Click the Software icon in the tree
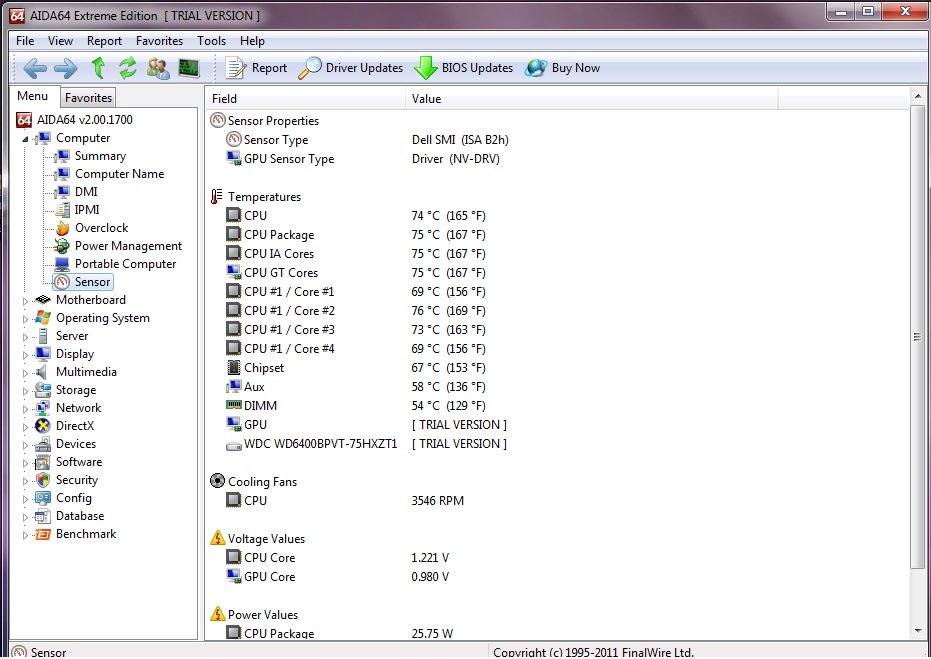Screen dimensions: 931x659 43,462
